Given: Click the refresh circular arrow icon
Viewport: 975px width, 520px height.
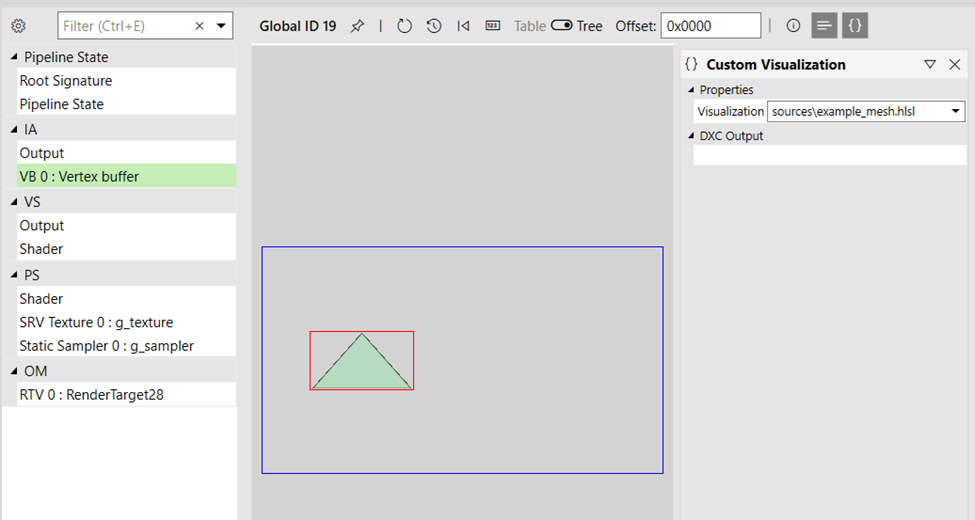Looking at the screenshot, I should tap(404, 26).
